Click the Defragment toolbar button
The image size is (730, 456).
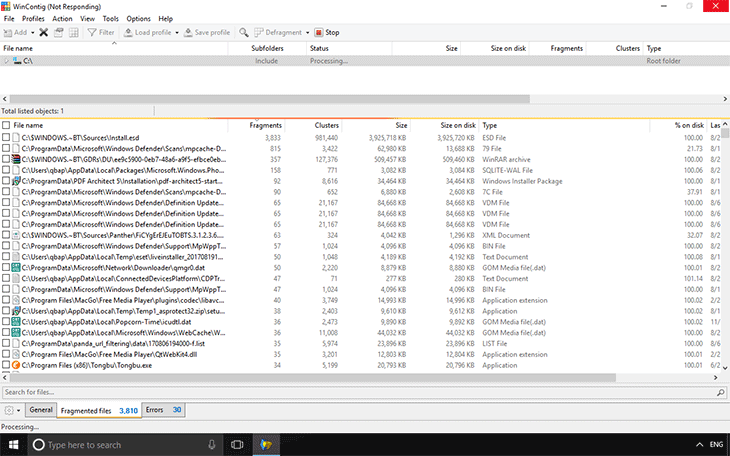click(278, 33)
